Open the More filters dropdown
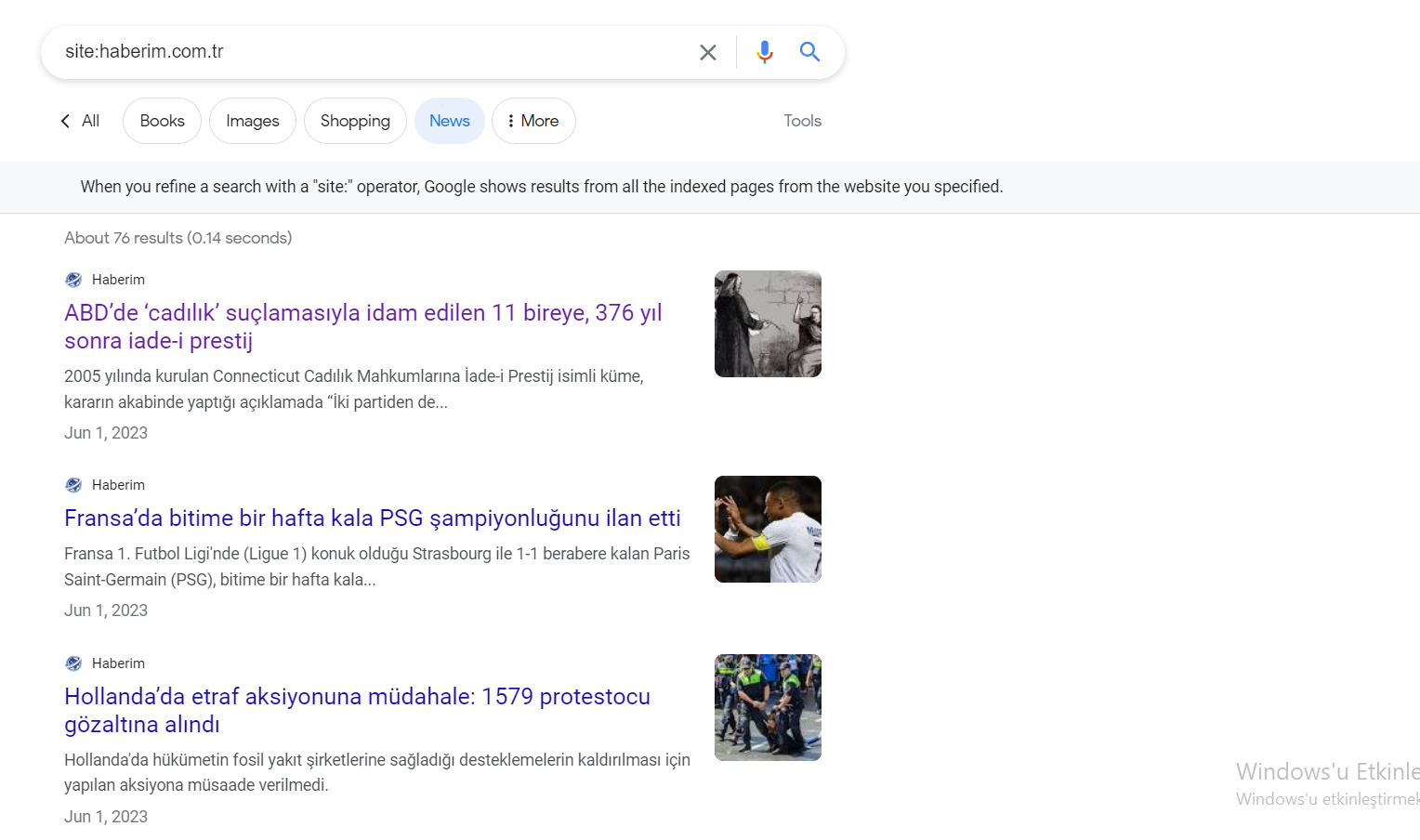The height and width of the screenshot is (840, 1420). [533, 121]
